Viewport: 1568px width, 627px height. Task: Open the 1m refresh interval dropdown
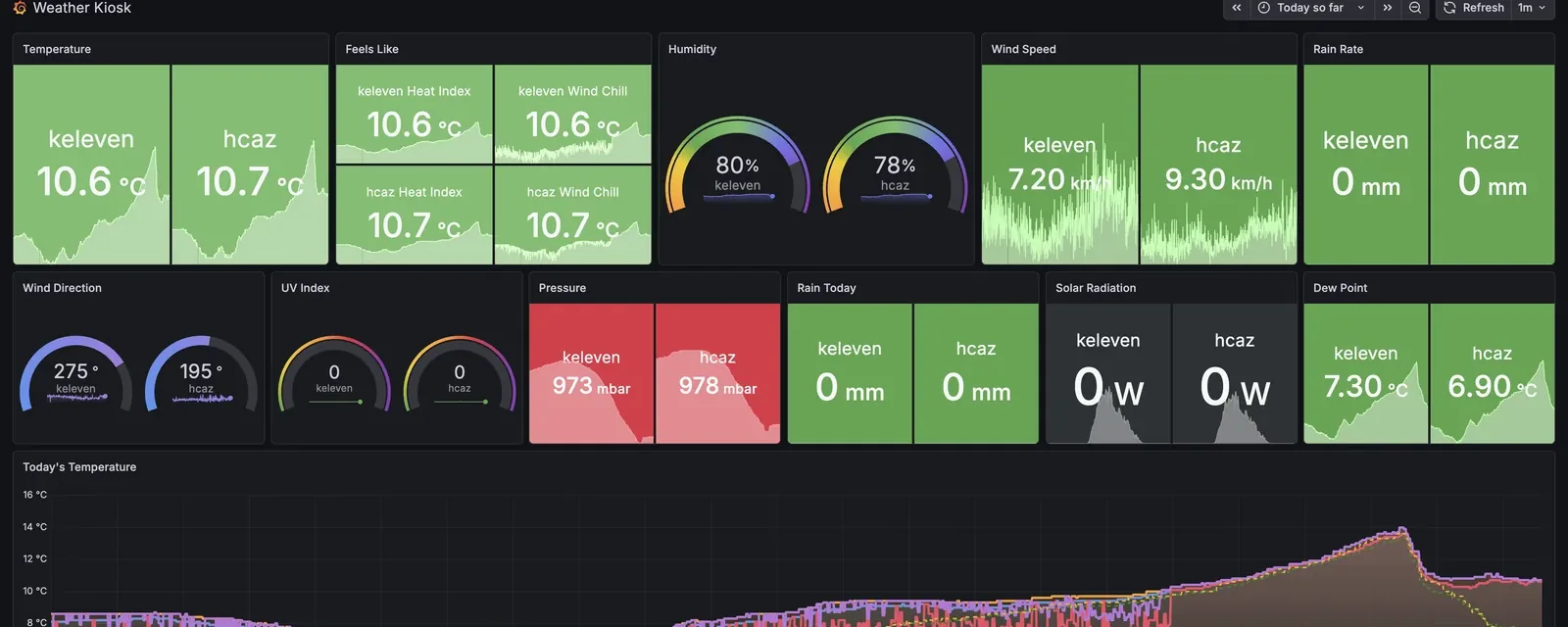pyautogui.click(x=1532, y=8)
